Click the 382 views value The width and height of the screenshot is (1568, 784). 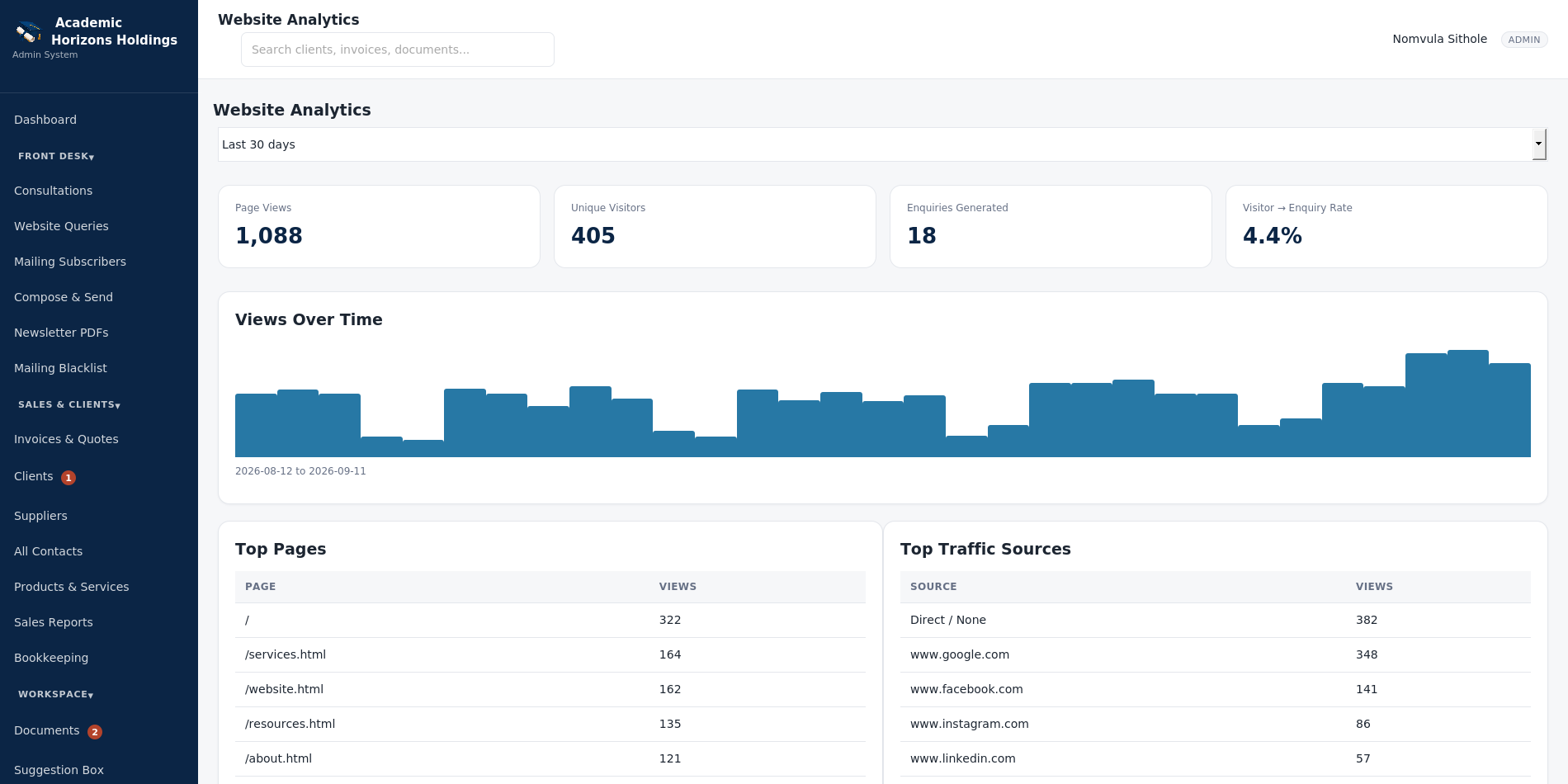click(1367, 620)
